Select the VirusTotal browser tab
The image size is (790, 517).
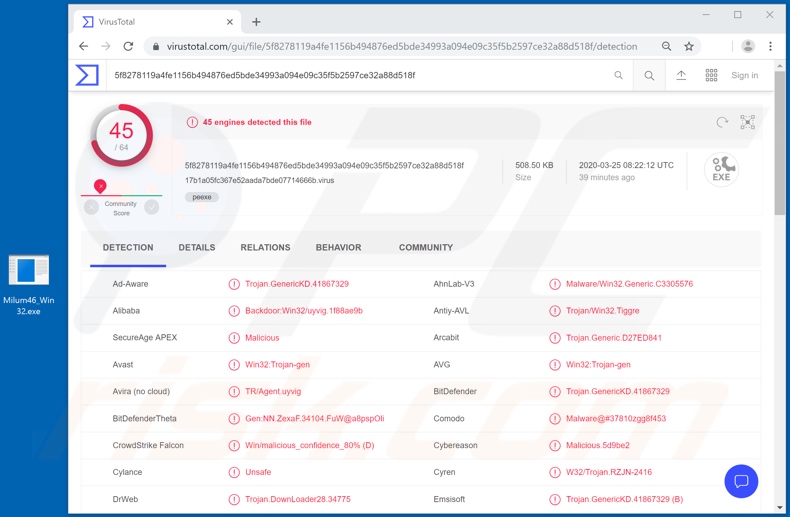[158, 22]
